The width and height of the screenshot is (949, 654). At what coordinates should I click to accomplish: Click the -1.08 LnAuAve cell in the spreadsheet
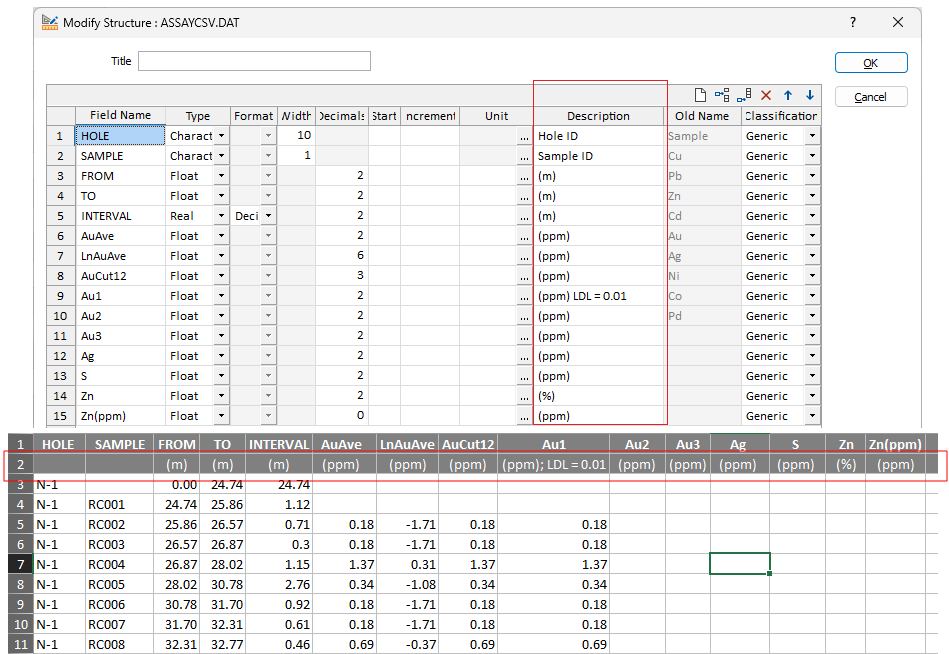pos(407,584)
